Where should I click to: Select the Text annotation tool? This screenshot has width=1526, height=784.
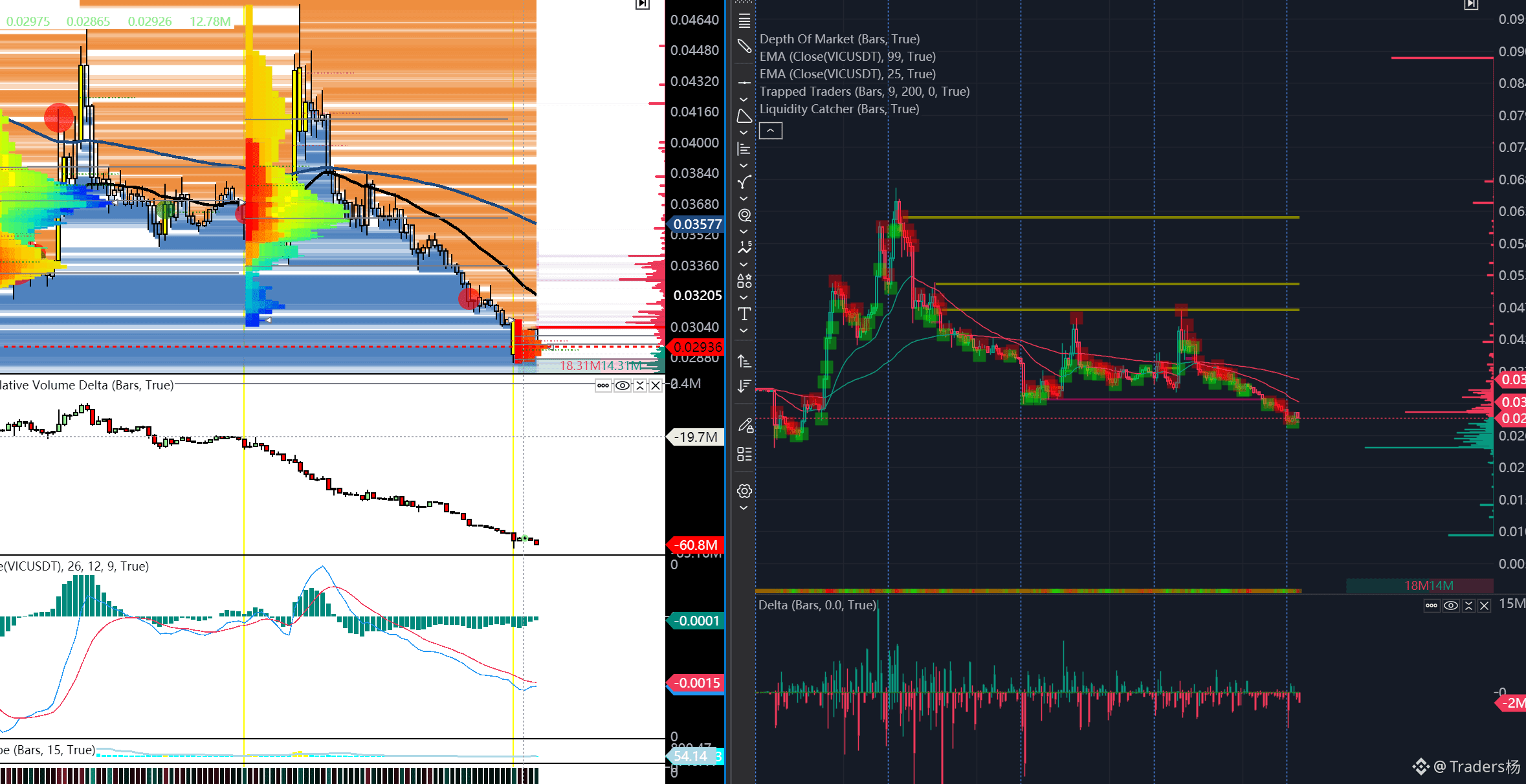coord(744,314)
